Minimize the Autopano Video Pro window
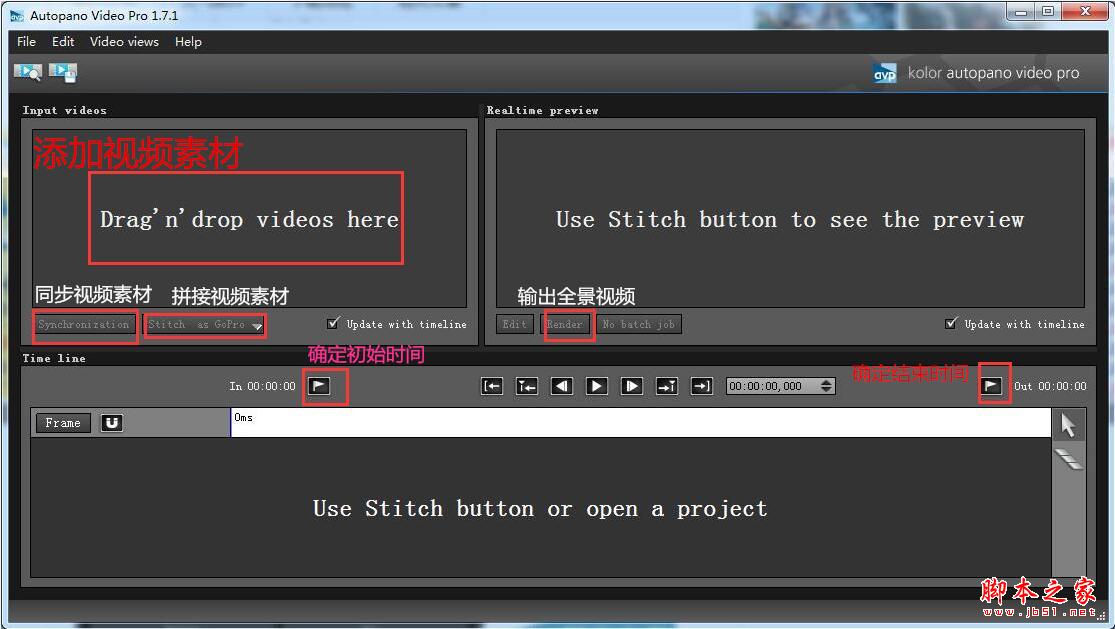Screen dimensions: 1115x629 [x=1022, y=11]
